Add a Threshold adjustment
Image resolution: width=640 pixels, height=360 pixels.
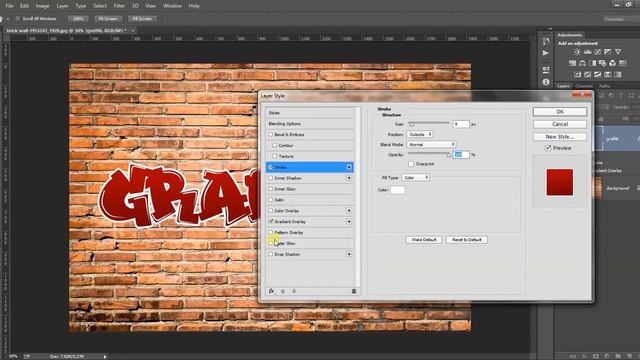[598, 74]
